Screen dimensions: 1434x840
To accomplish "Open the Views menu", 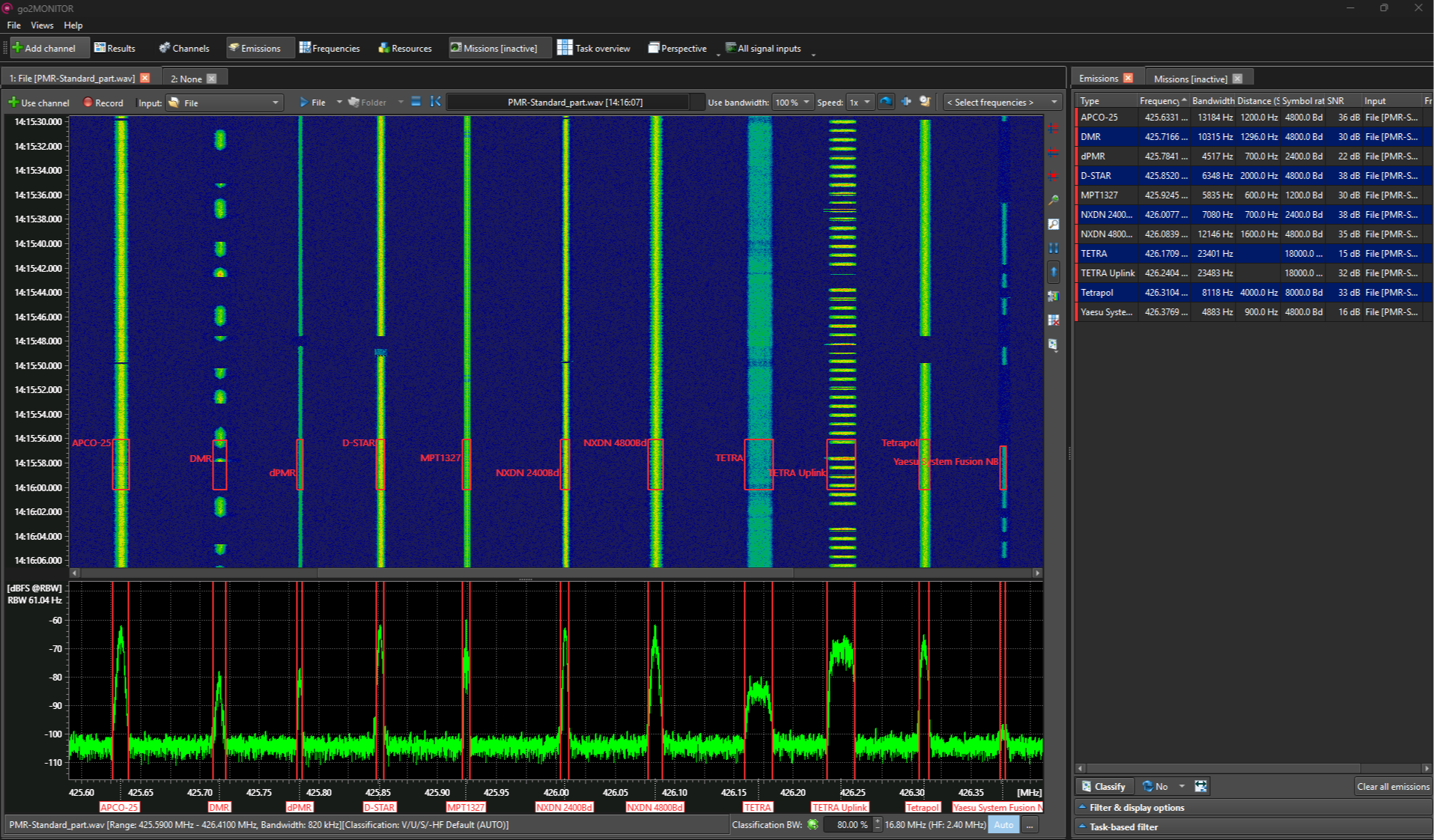I will [x=42, y=25].
